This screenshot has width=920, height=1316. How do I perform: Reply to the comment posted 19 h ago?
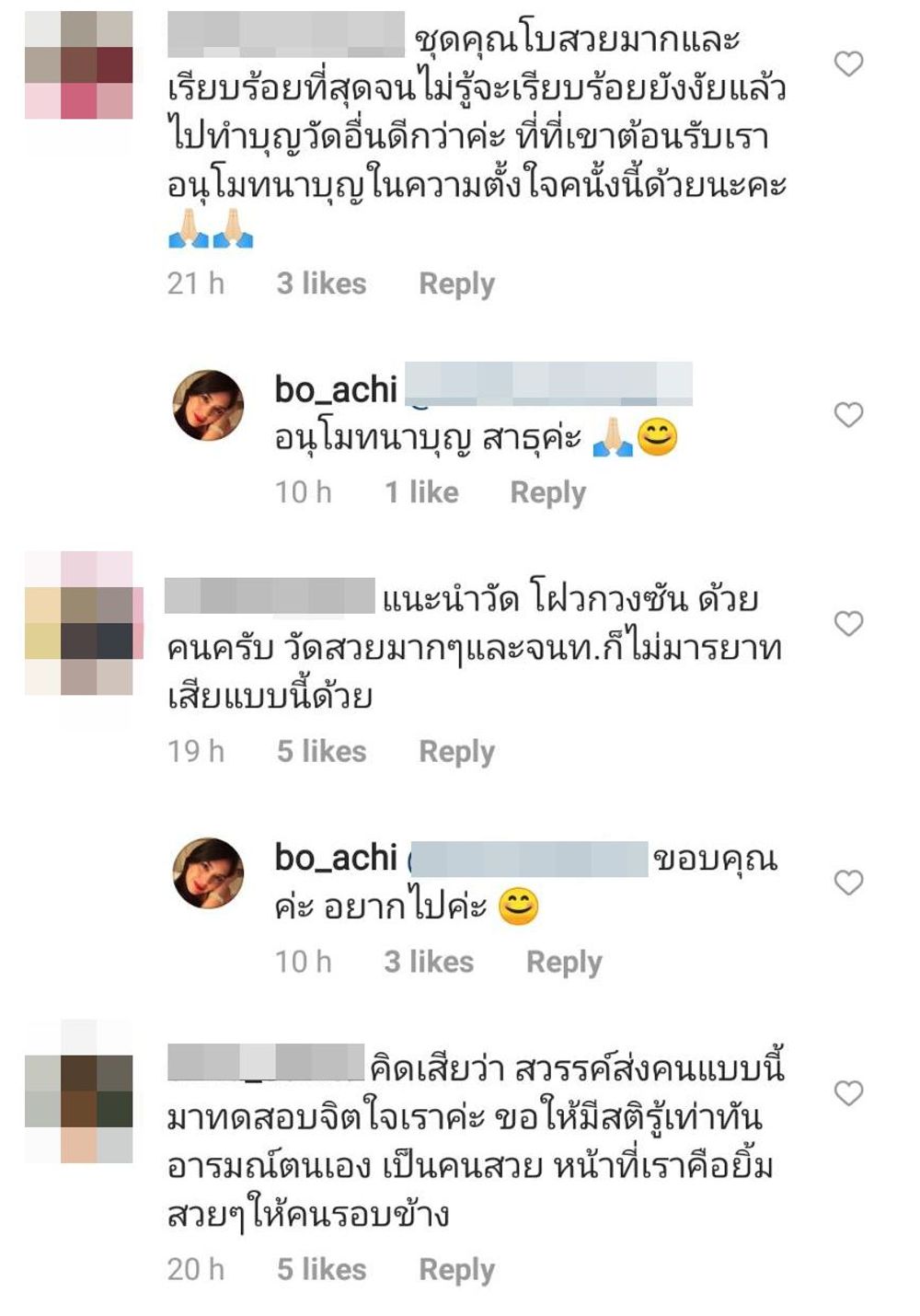click(x=456, y=752)
